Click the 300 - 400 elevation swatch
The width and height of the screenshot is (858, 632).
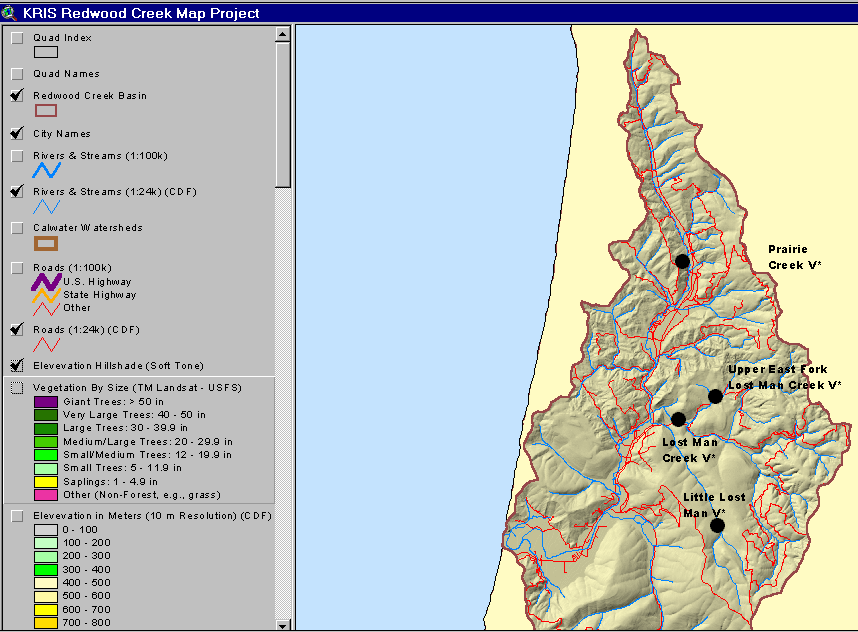click(46, 570)
